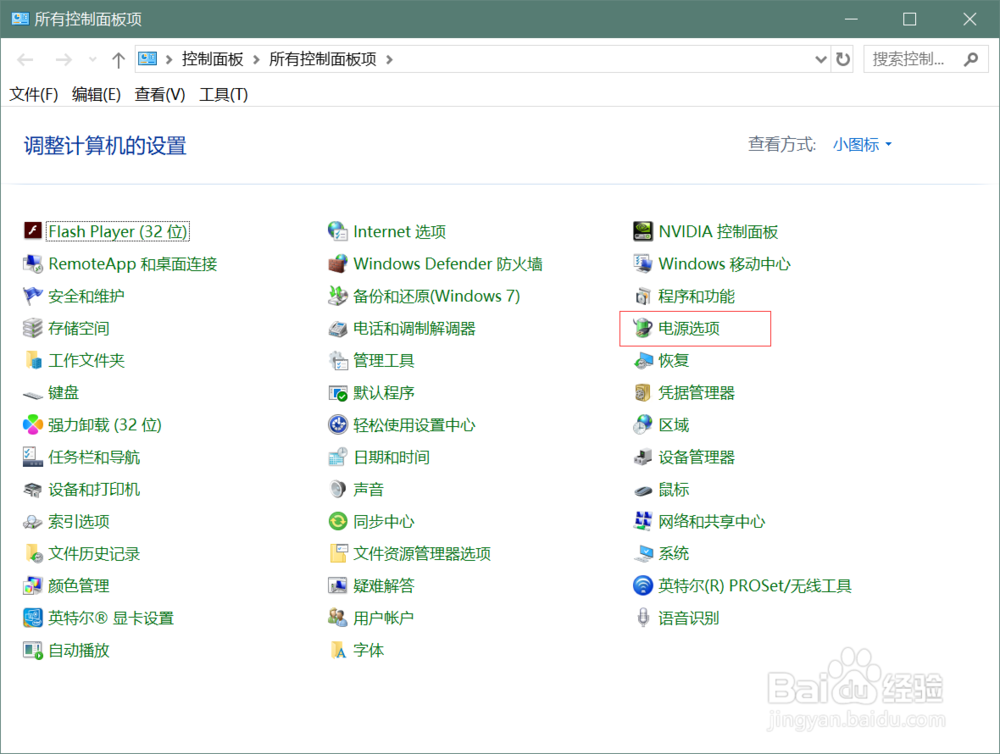Open 文件历史记录 link
Viewport: 1000px width, 754px height.
(94, 553)
